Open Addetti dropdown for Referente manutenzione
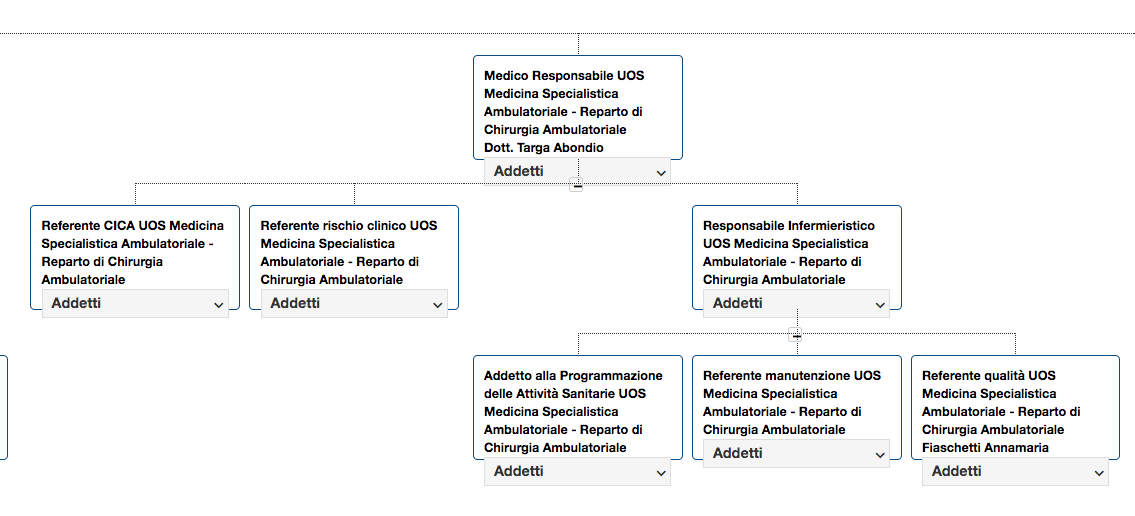 [x=796, y=454]
